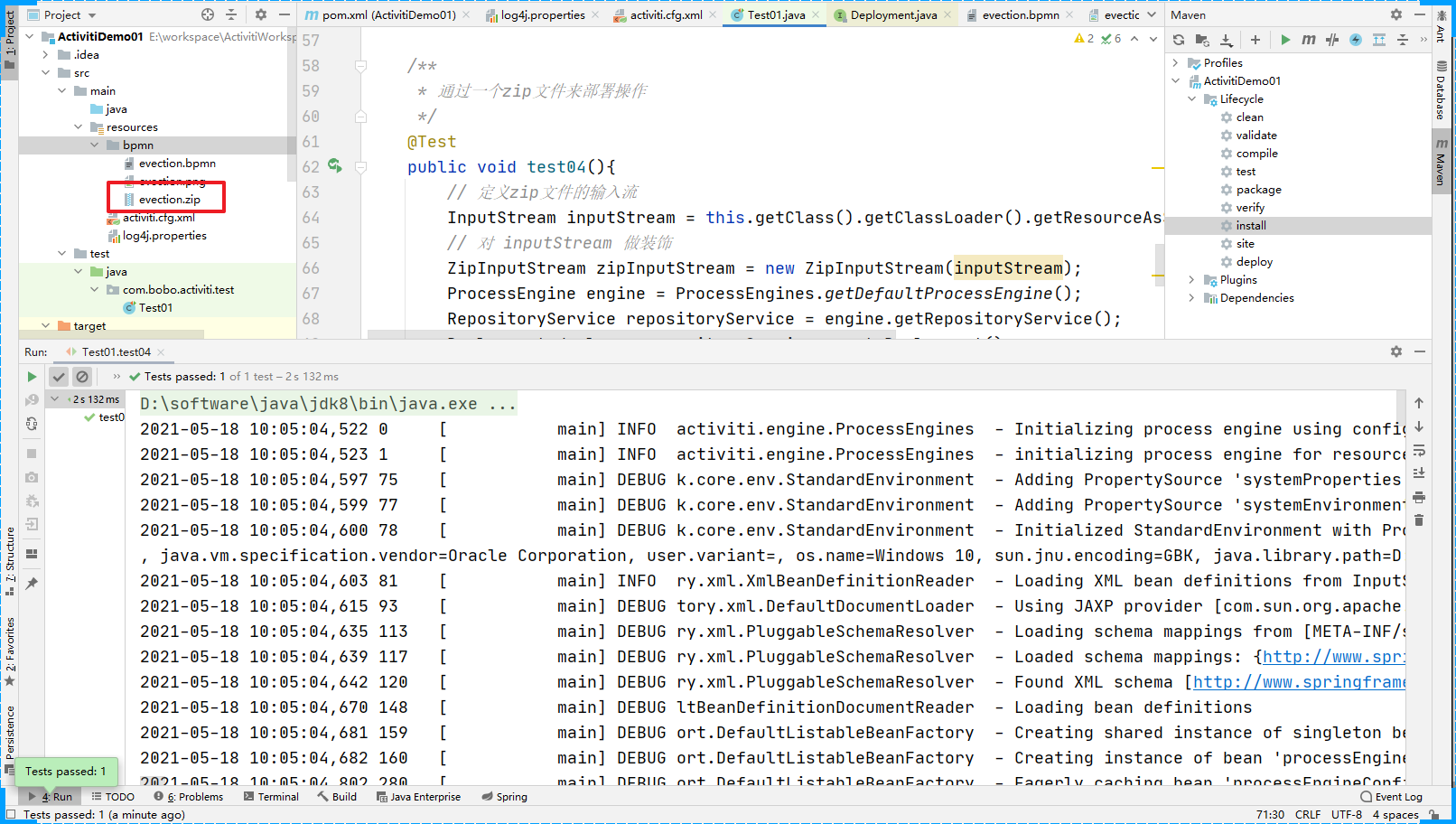This screenshot has width=1456, height=824.
Task: Open Run panel settings gear
Action: pos(1396,351)
